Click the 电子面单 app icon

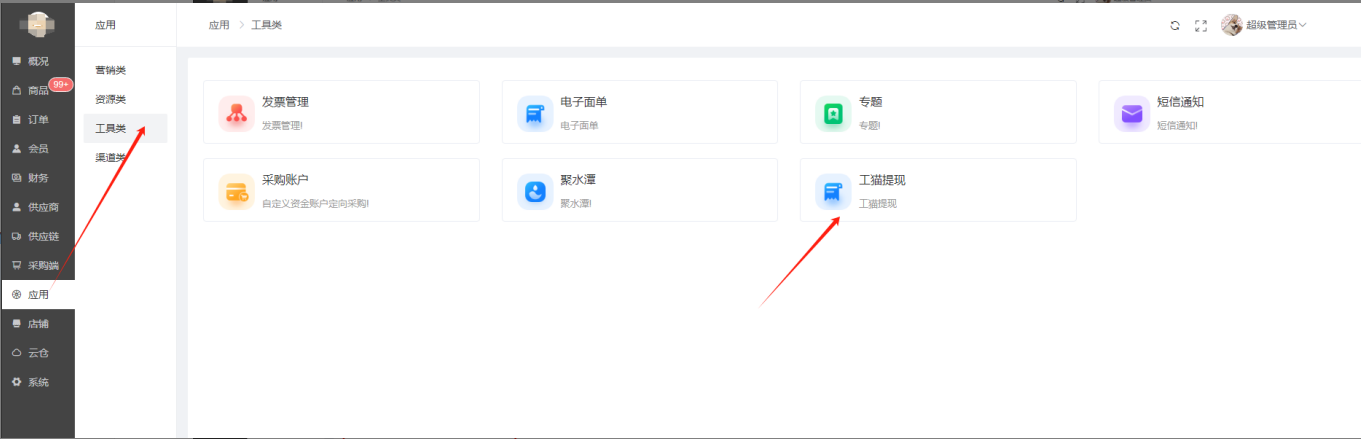[535, 113]
